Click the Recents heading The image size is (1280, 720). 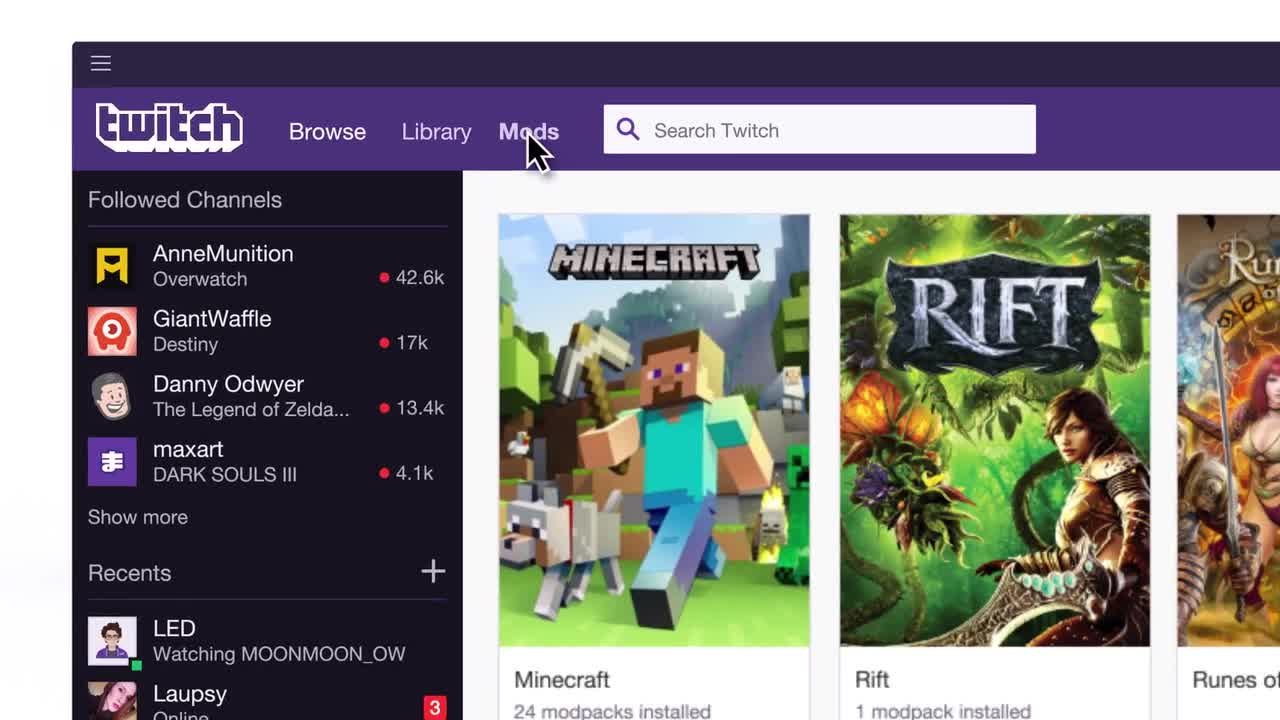[129, 573]
